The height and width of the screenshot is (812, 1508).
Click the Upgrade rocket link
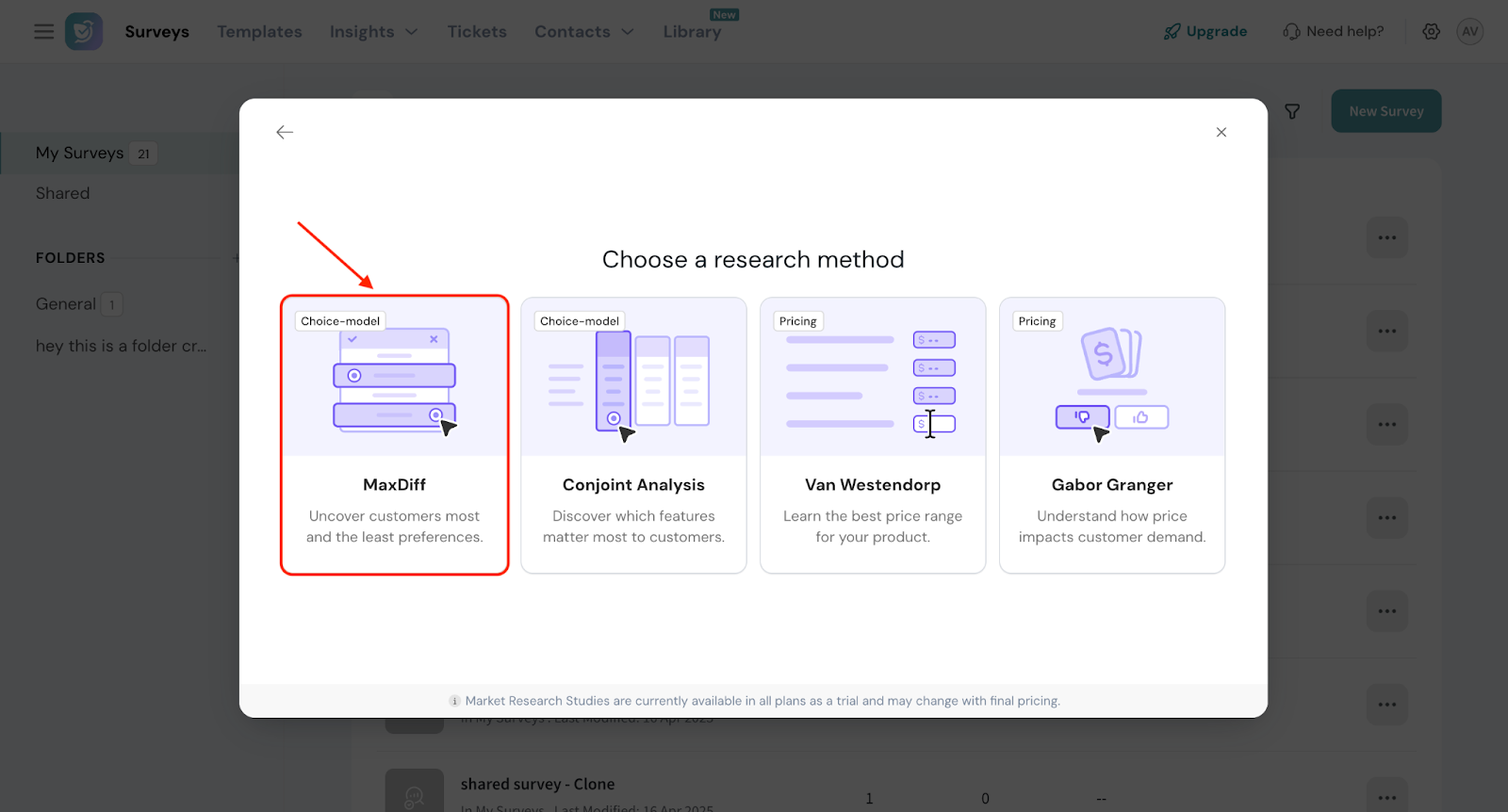[1205, 32]
